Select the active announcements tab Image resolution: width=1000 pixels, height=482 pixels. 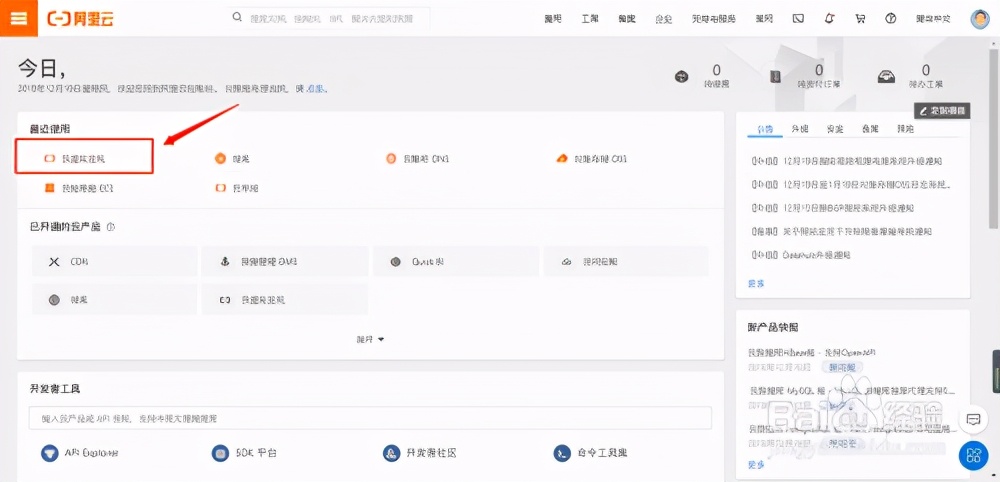tap(765, 129)
